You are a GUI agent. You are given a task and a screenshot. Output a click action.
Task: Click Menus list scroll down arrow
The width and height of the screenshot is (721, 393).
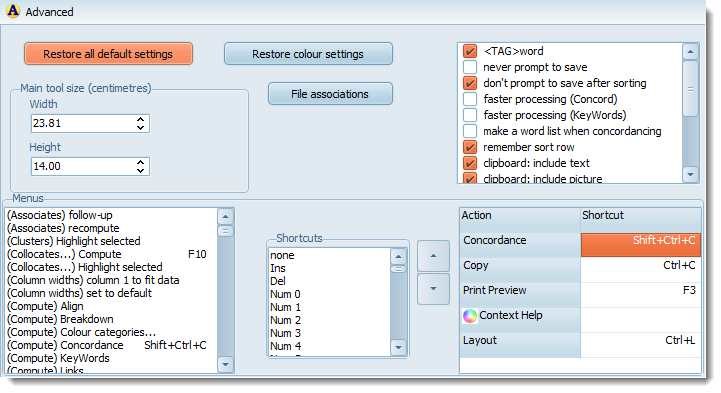click(x=225, y=365)
